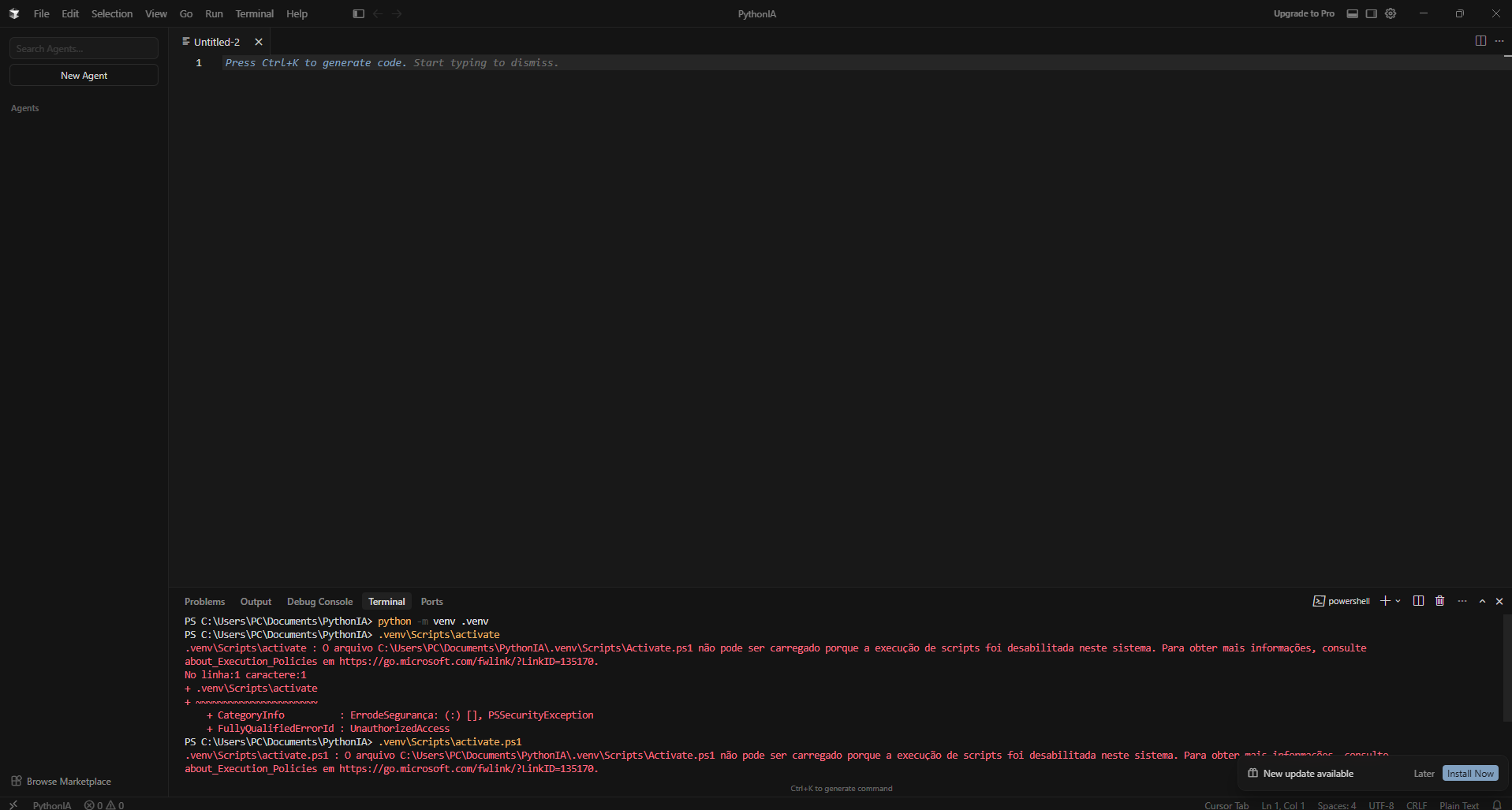Change line endings via CRLF
The height and width of the screenshot is (810, 1512).
pyautogui.click(x=1417, y=805)
